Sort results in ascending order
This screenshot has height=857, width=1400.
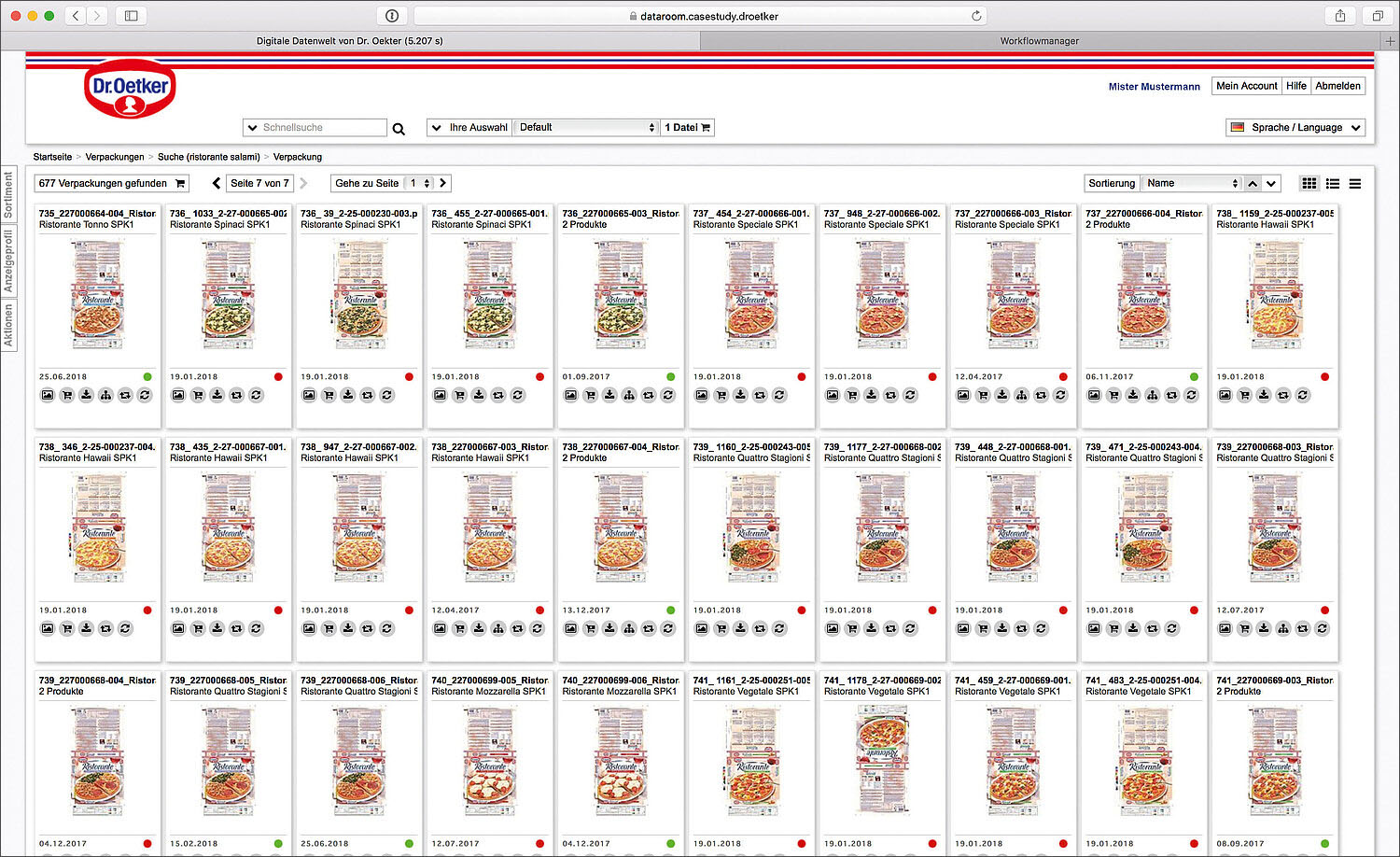tap(1253, 183)
